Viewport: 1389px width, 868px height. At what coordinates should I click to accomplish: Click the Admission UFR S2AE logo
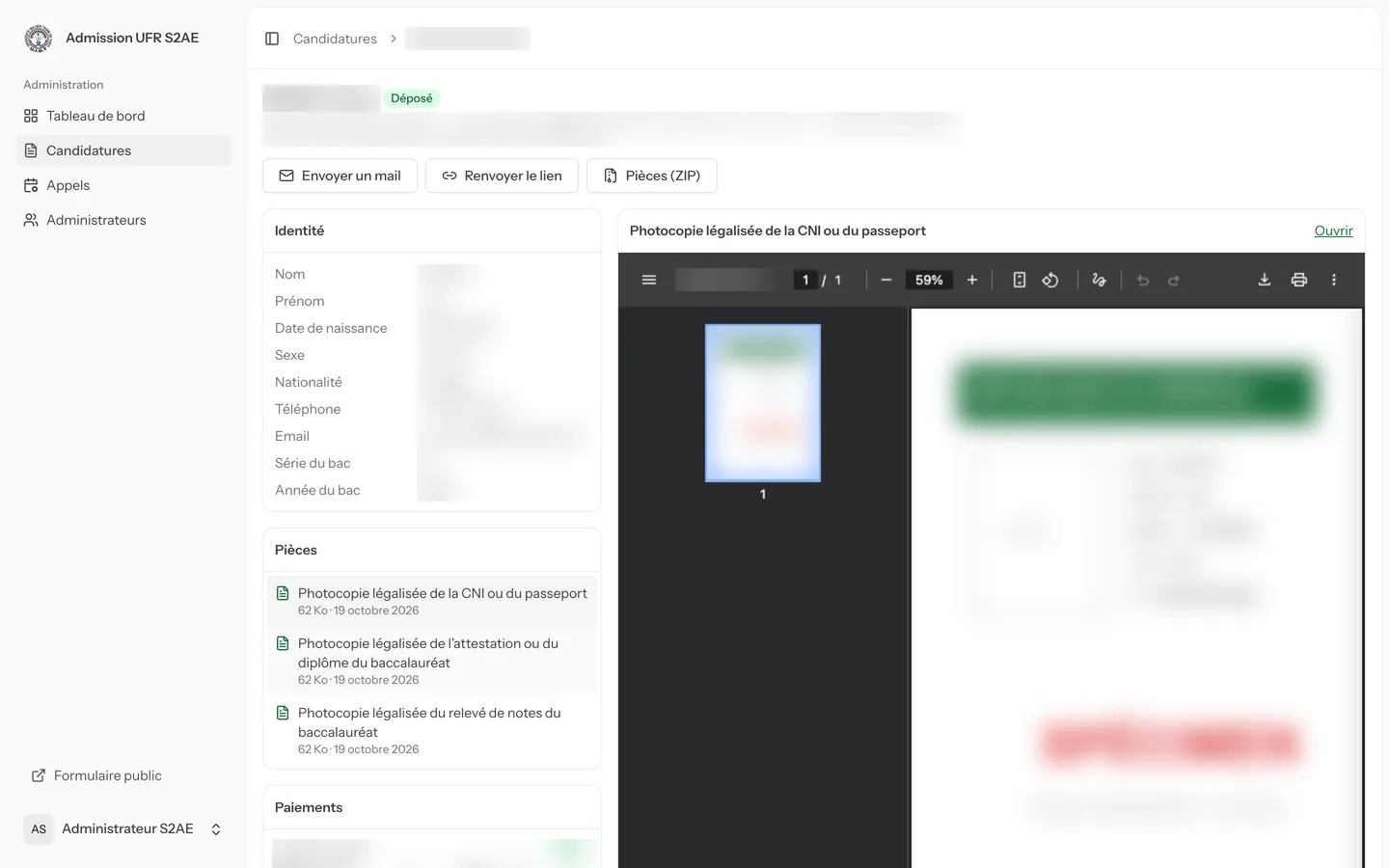coord(39,39)
